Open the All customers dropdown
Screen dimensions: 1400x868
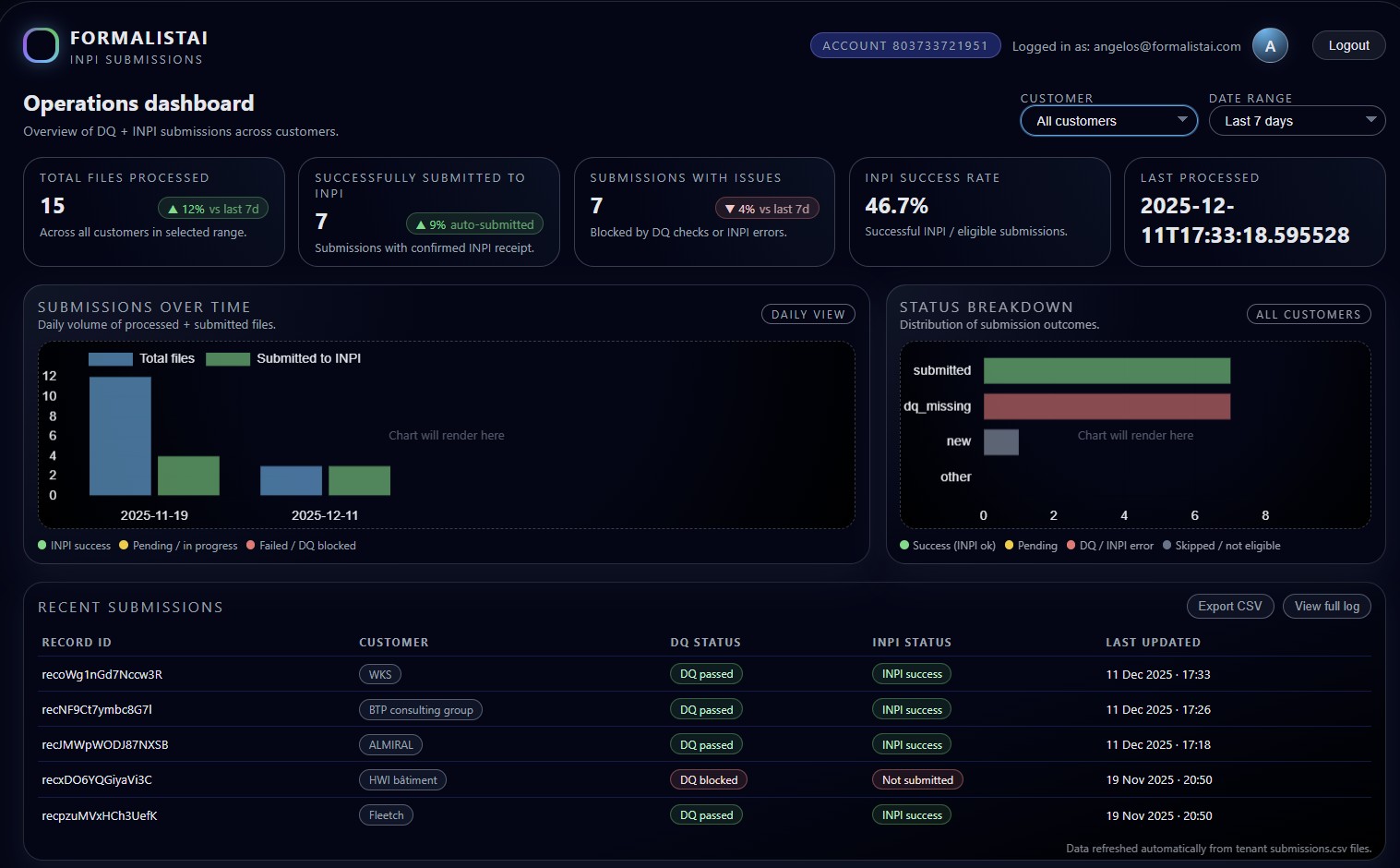point(1107,120)
